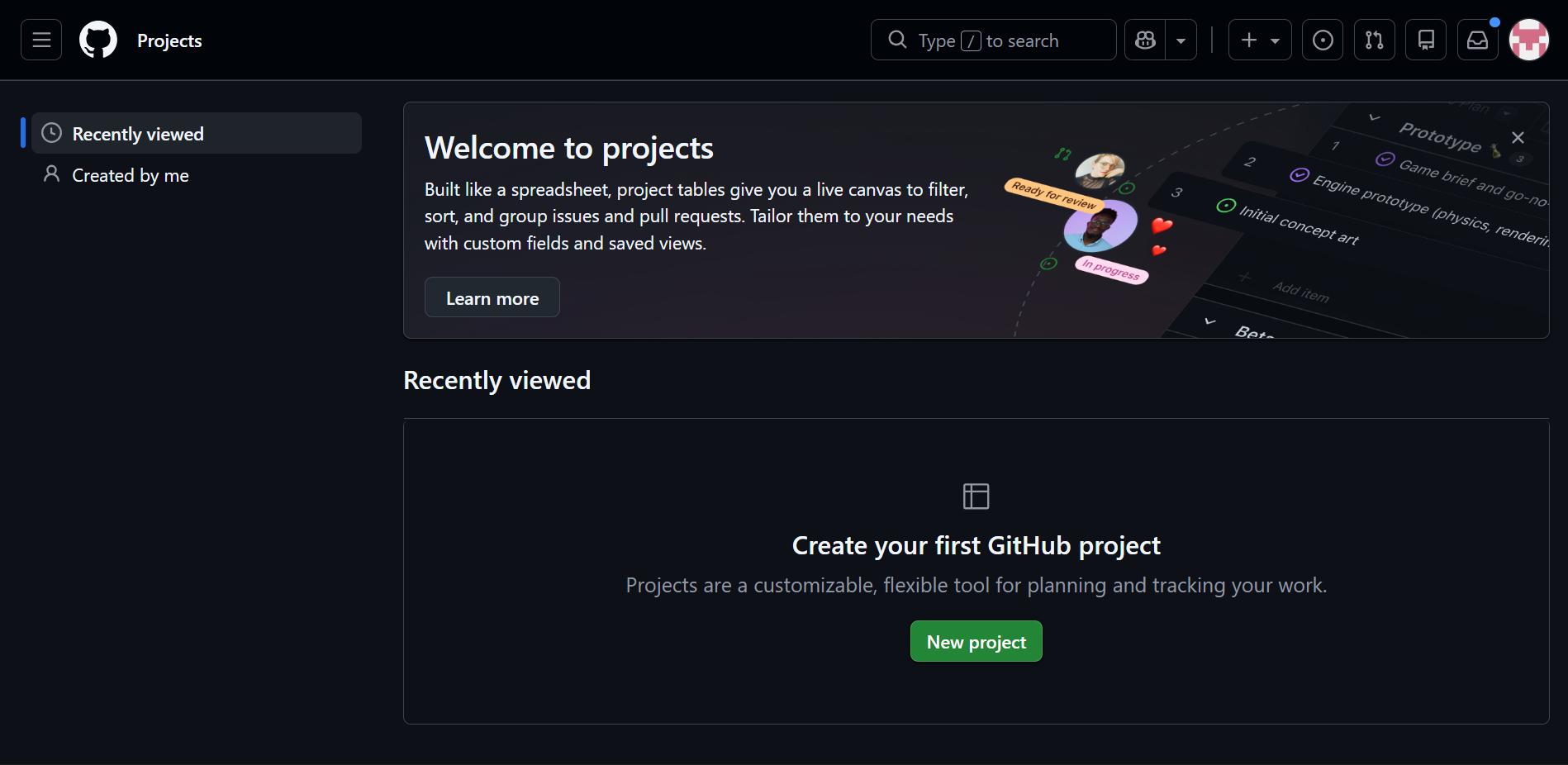Viewport: 1568px width, 765px height.
Task: Check notifications via the inbox icon
Action: [x=1478, y=40]
